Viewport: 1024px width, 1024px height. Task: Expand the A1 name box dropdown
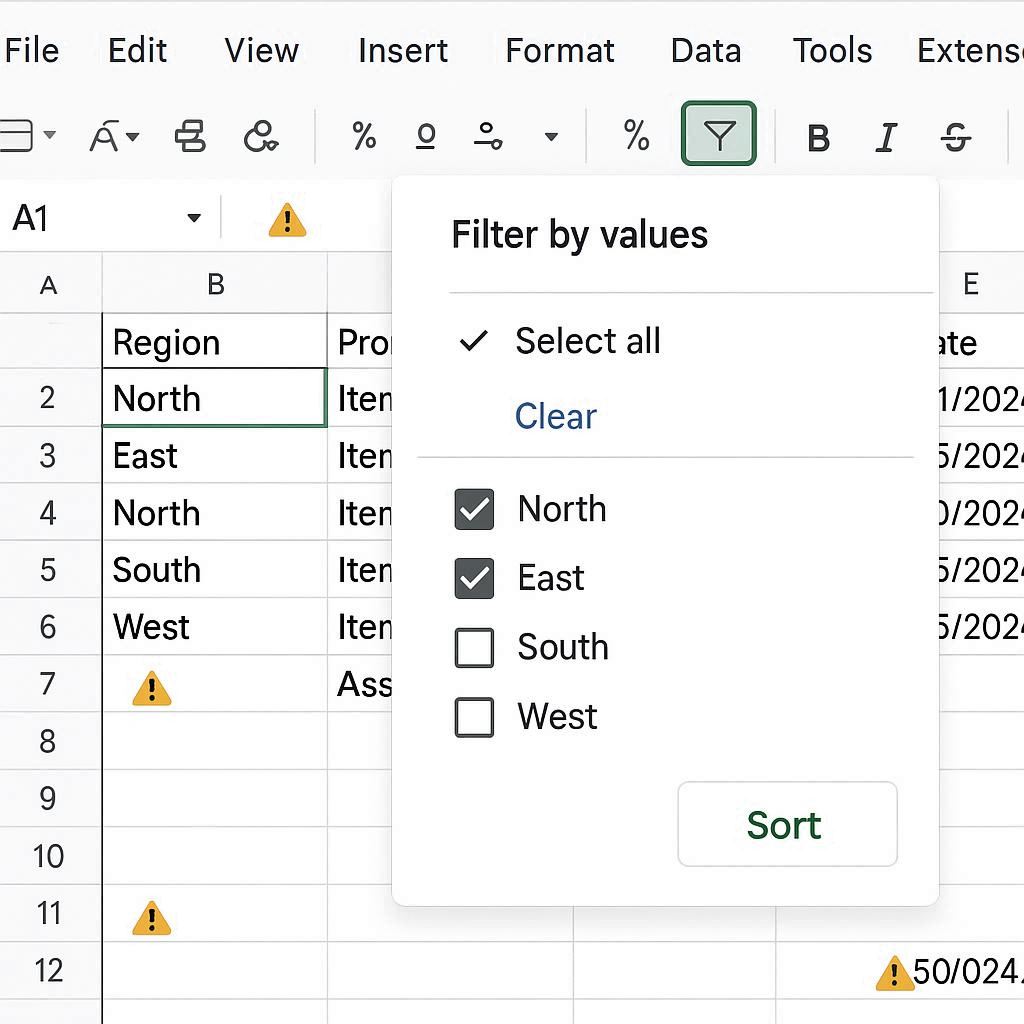pyautogui.click(x=194, y=217)
